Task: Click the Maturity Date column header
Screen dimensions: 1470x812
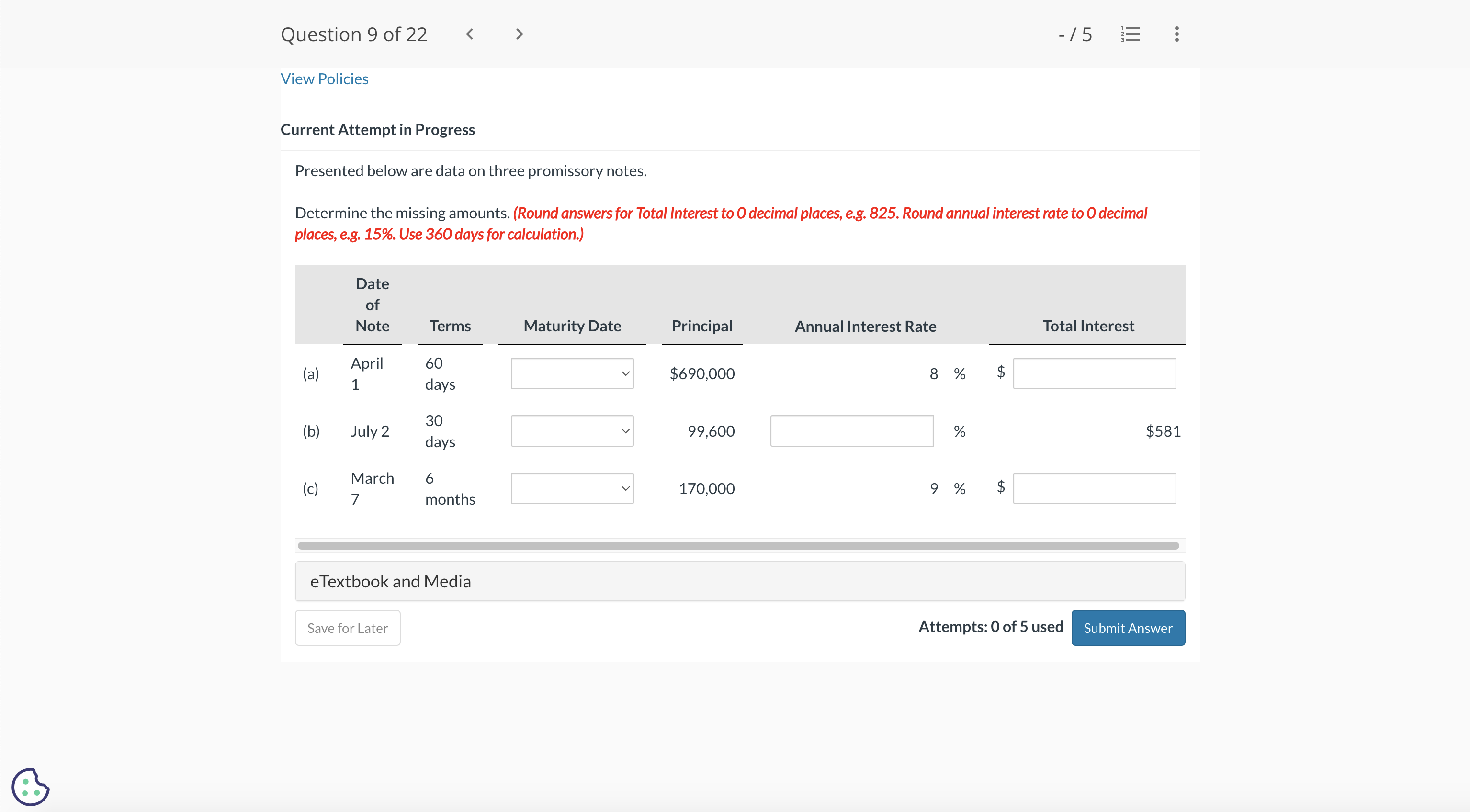Action: tap(572, 326)
